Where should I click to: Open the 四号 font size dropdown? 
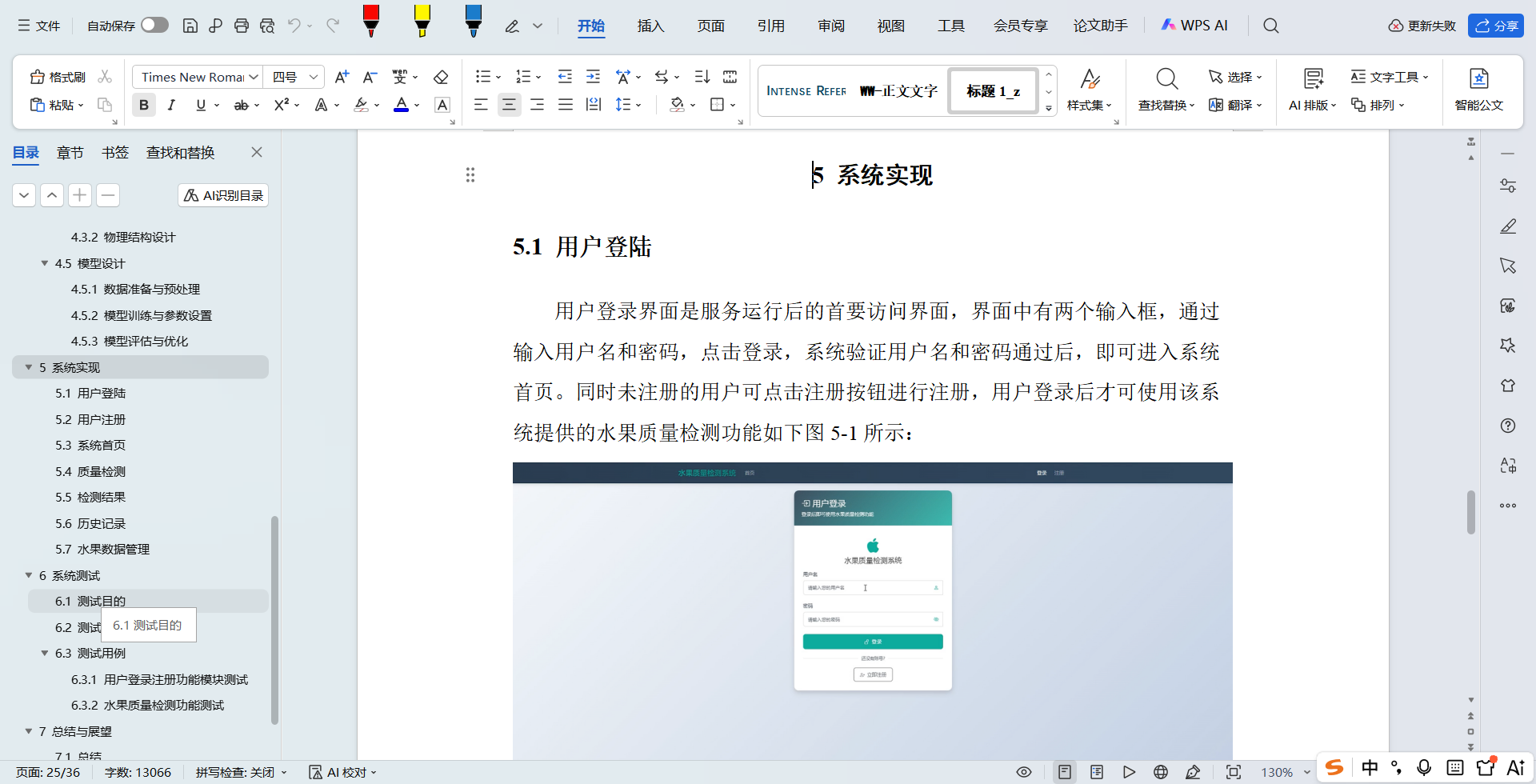[314, 77]
